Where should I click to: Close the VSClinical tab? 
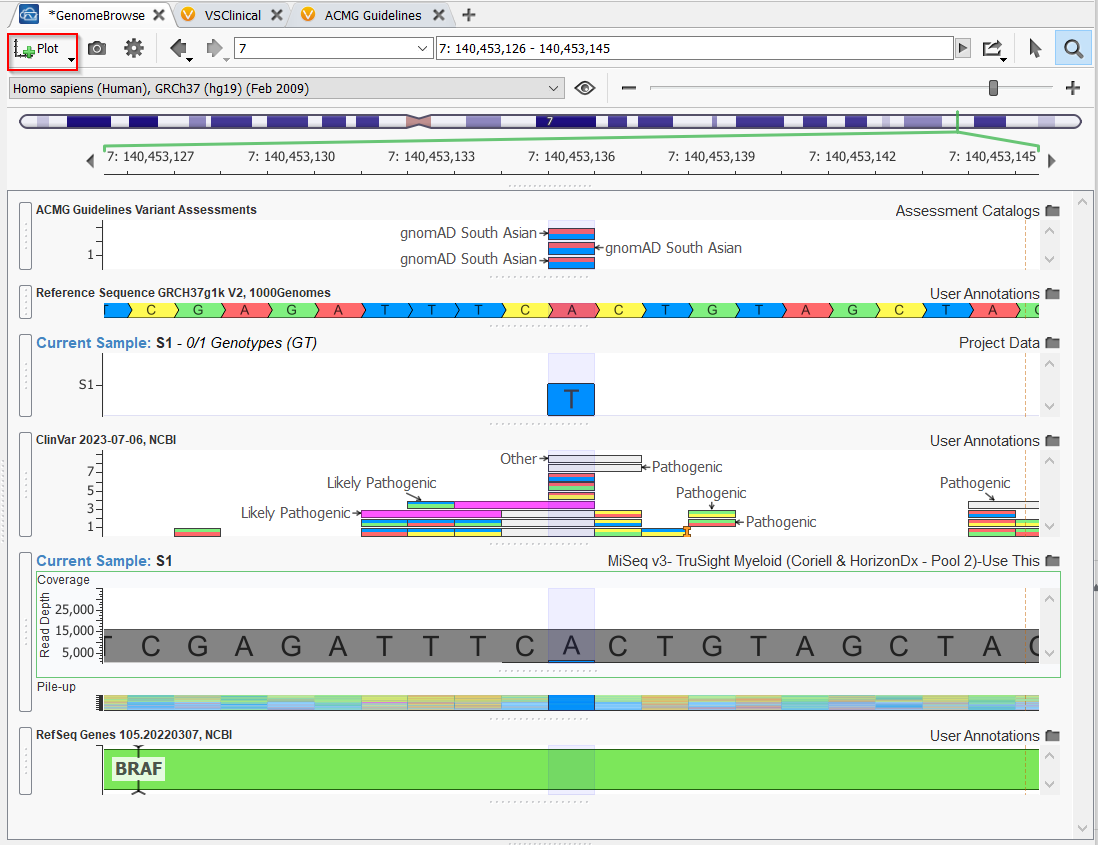point(277,15)
